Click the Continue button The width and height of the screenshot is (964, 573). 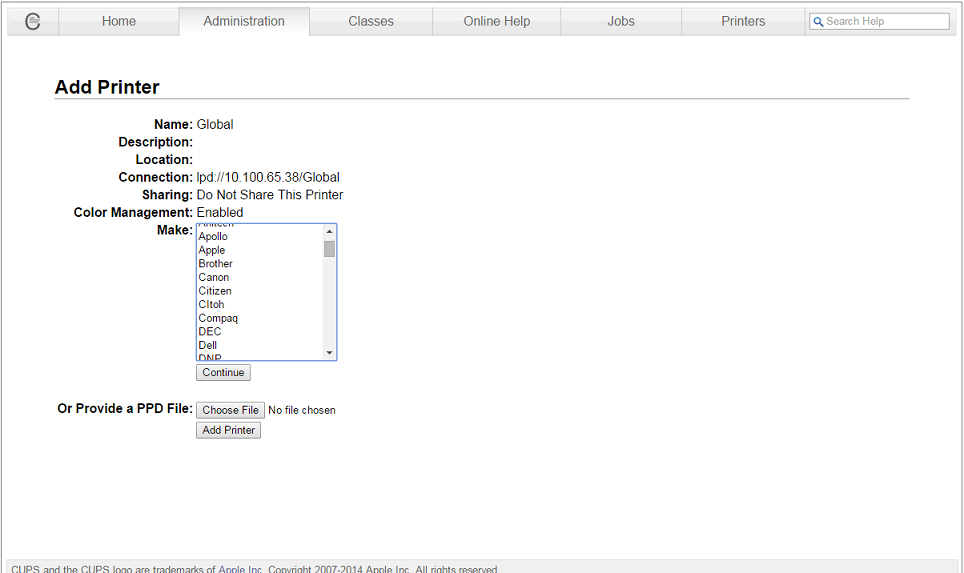[x=223, y=373]
